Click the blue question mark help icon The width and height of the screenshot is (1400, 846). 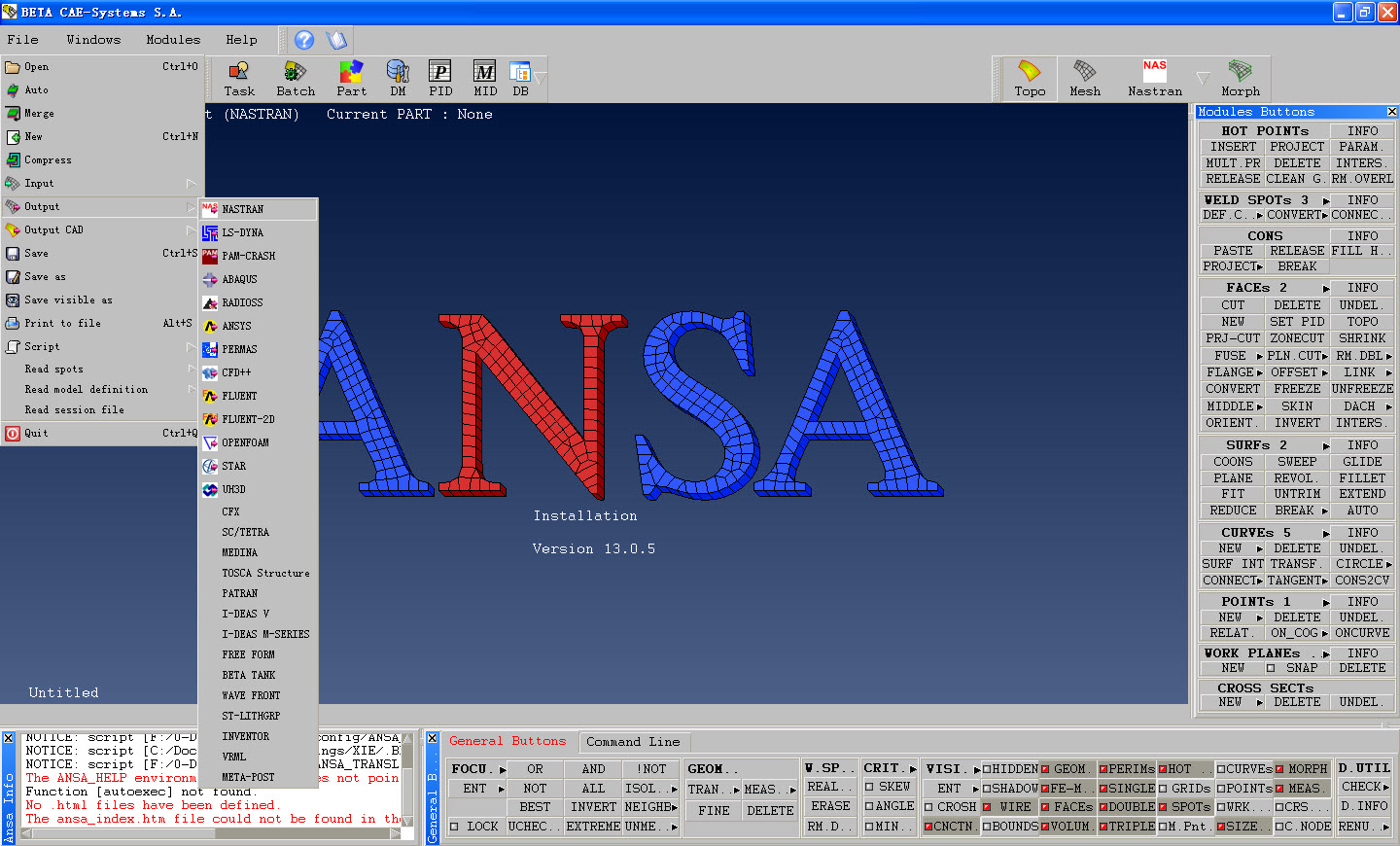304,40
